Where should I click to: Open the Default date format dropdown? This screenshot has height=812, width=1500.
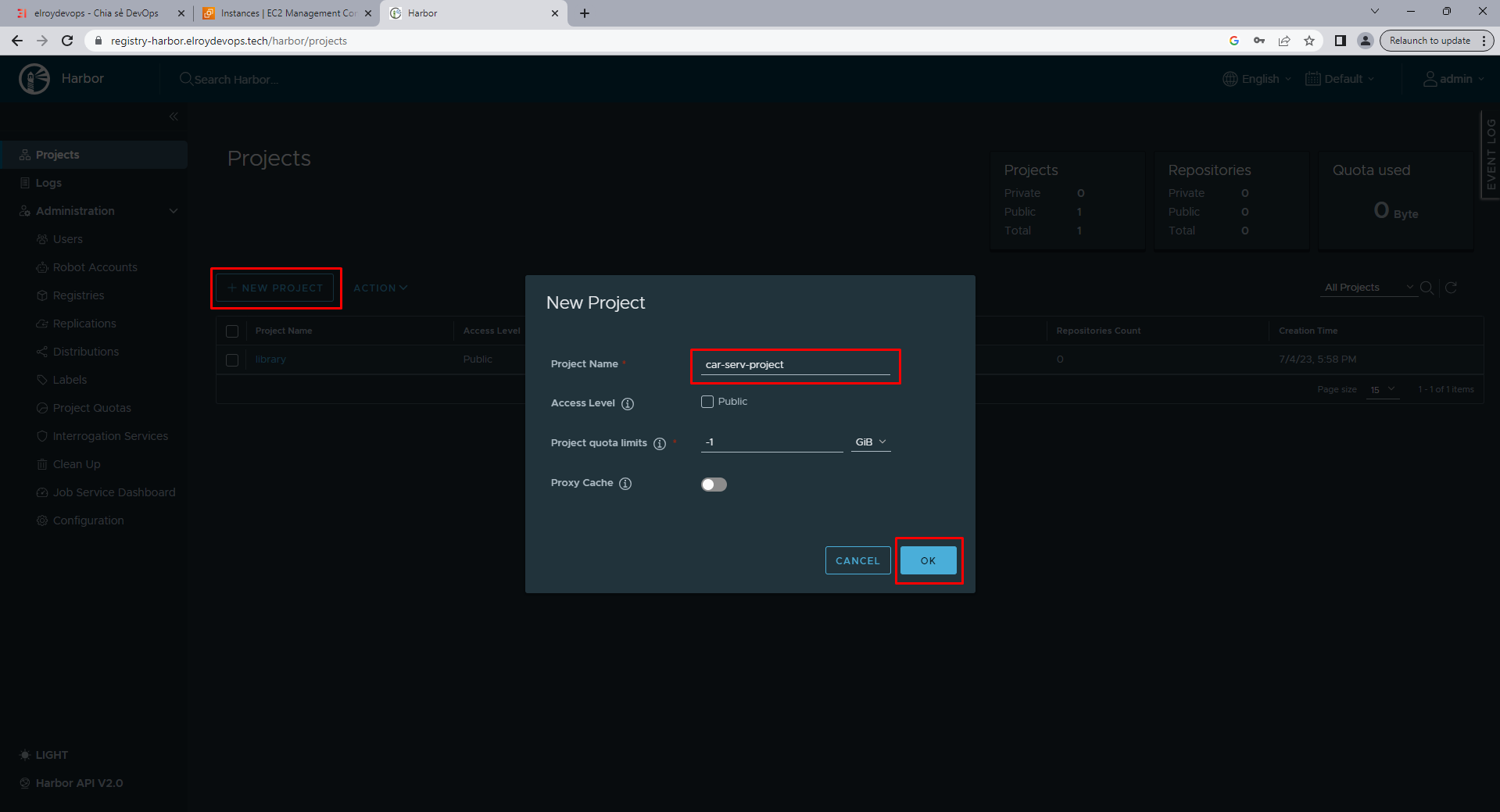[1340, 79]
